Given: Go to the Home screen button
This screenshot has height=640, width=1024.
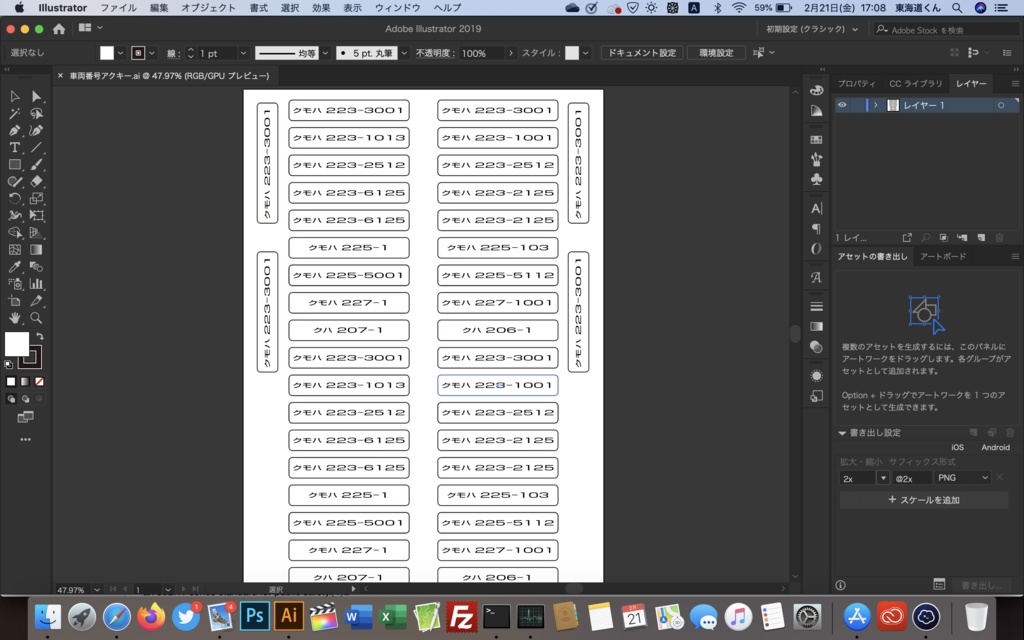Looking at the screenshot, I should coord(59,29).
